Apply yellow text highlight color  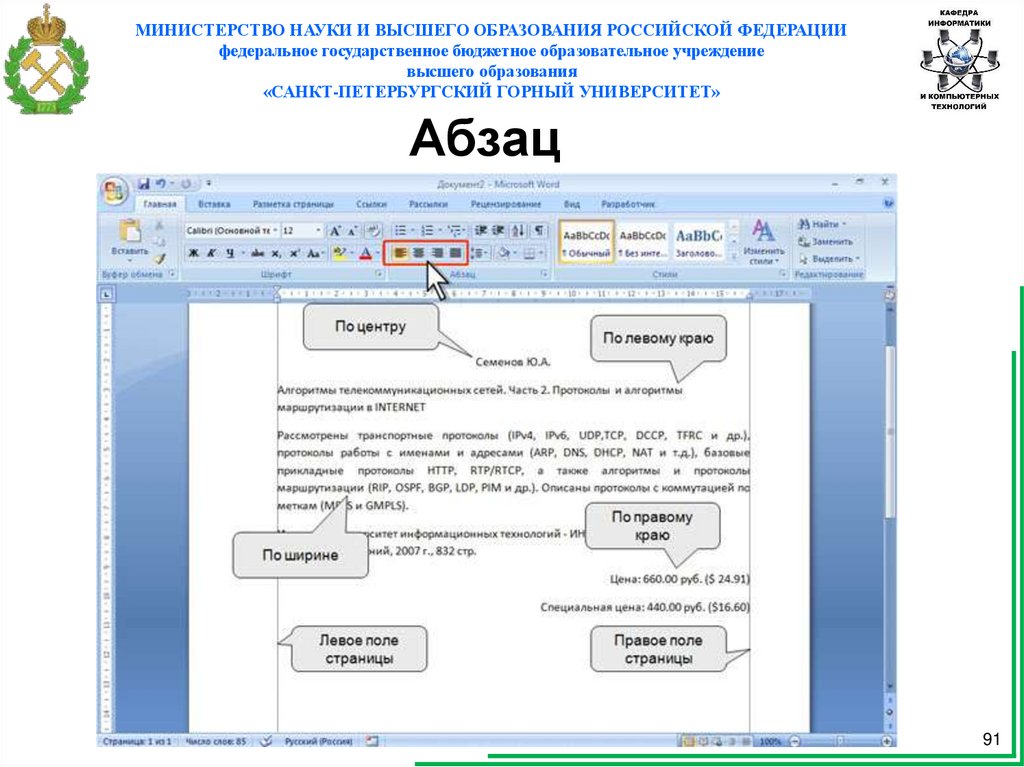(x=339, y=253)
